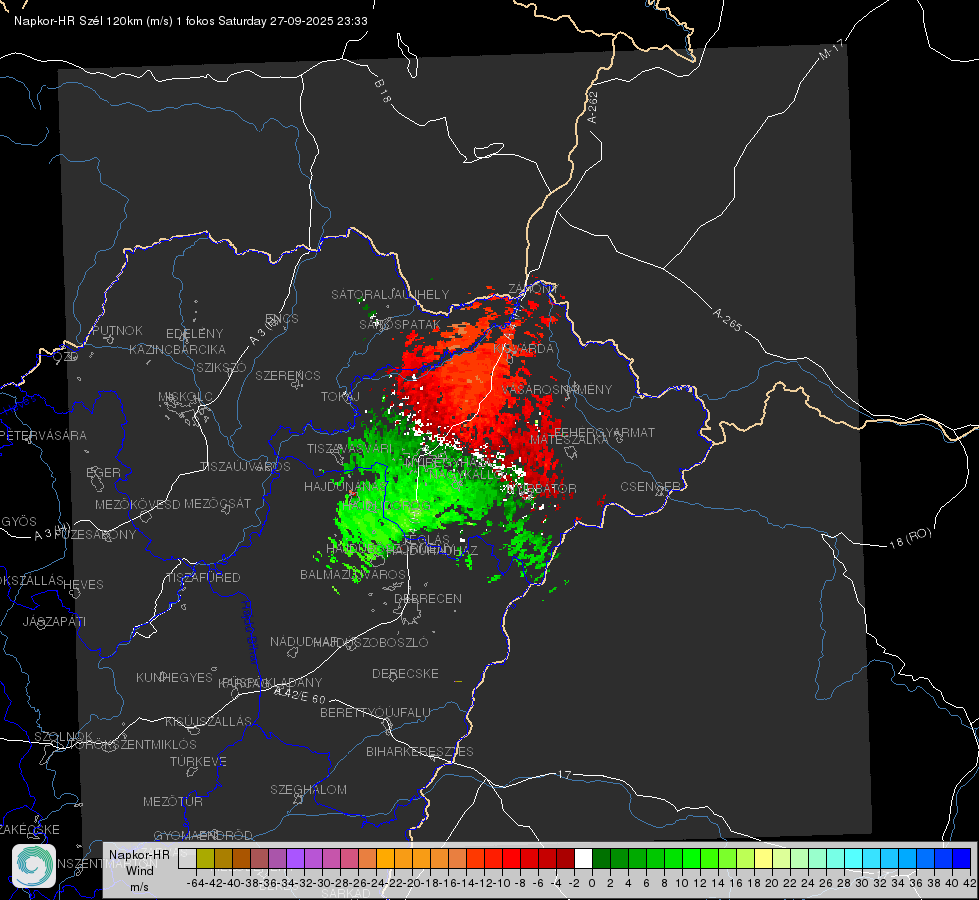Click the KUNHEGYES label
The height and width of the screenshot is (900, 979).
(174, 677)
